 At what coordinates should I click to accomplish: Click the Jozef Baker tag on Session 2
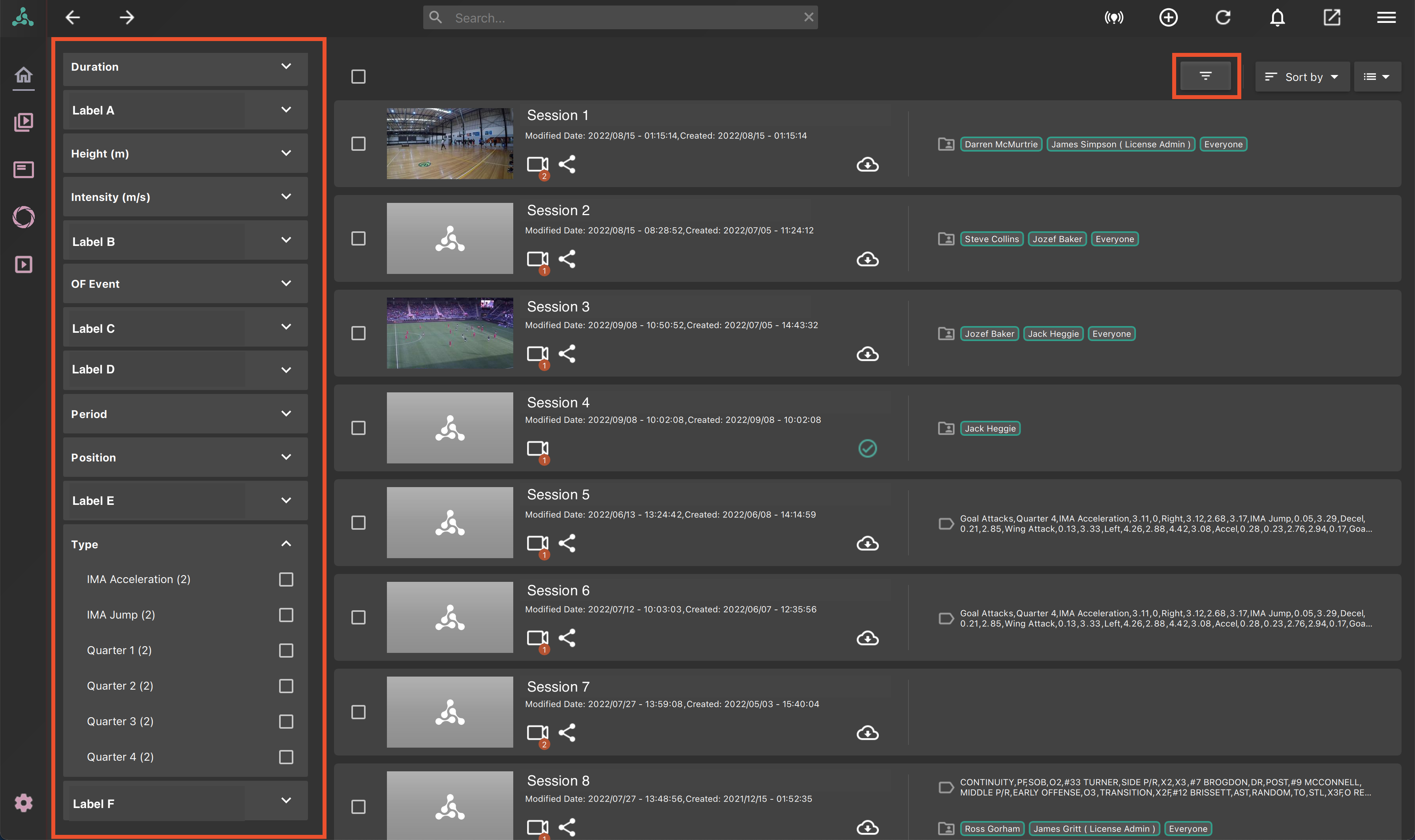1057,239
